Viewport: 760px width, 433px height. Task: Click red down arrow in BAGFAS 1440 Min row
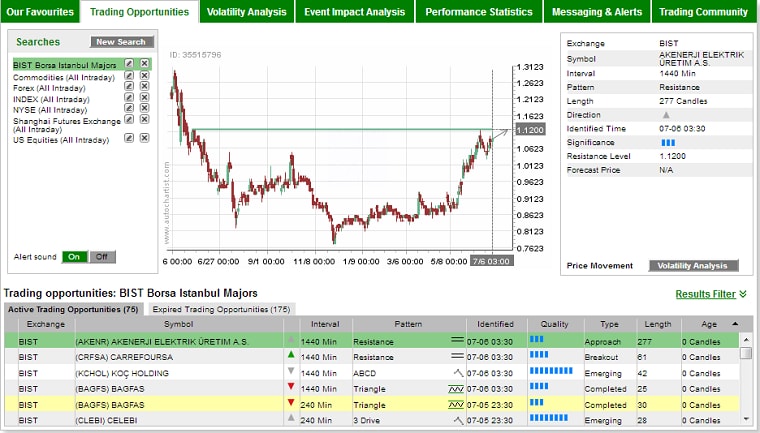click(x=291, y=386)
